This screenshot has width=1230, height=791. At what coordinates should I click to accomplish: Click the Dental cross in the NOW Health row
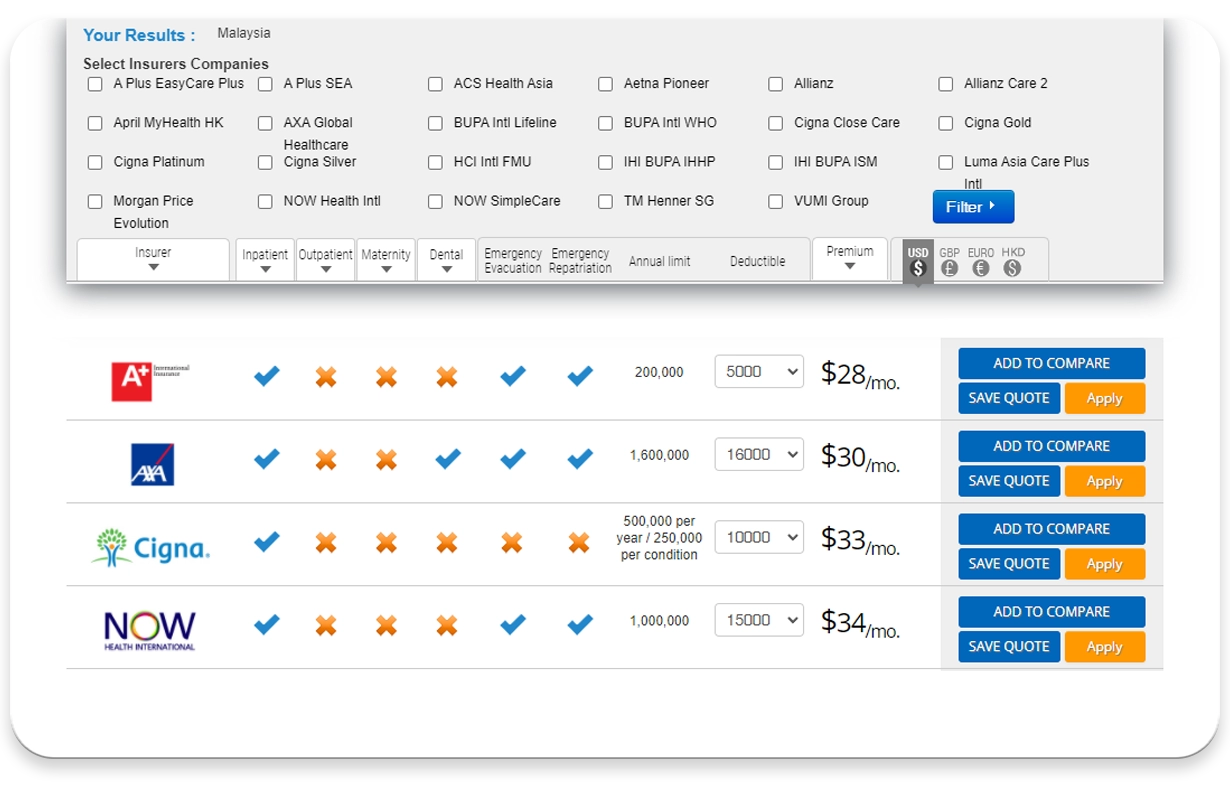[x=447, y=626]
